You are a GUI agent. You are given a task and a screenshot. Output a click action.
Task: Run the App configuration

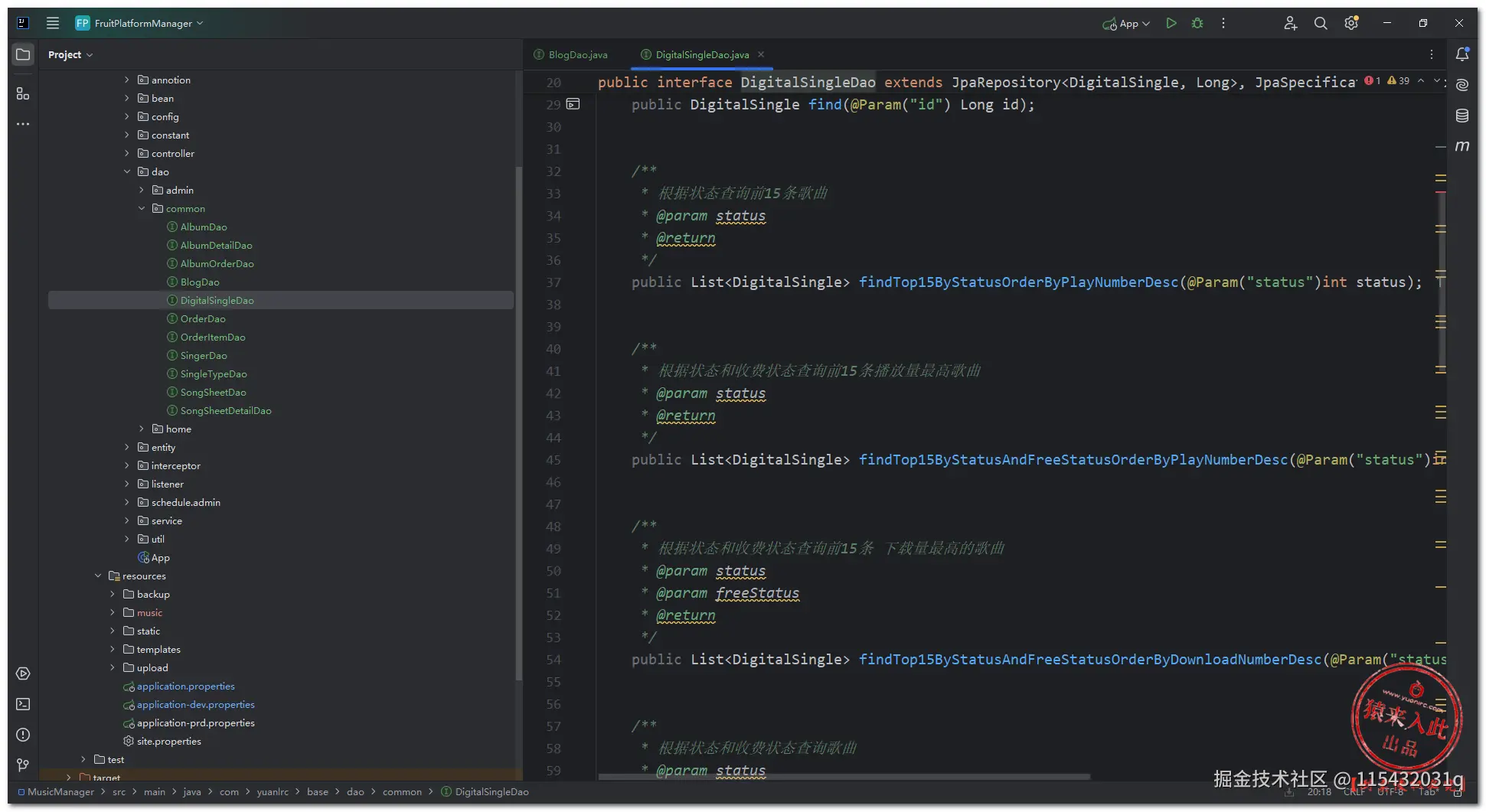[x=1171, y=23]
